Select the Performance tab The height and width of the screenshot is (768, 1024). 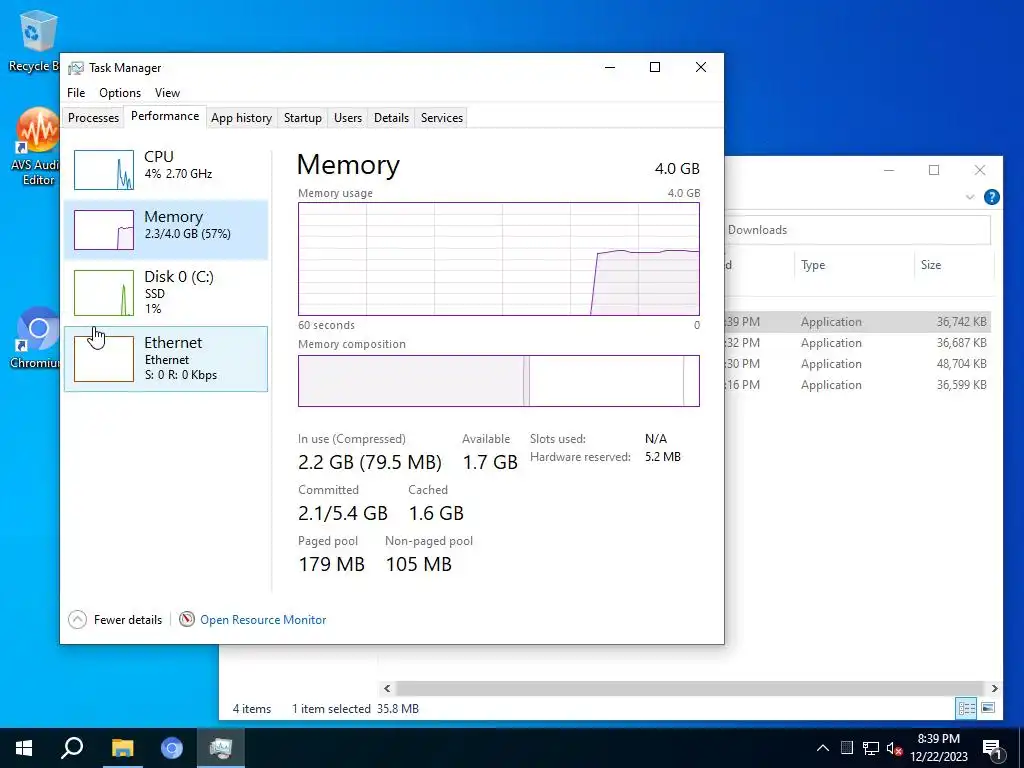[x=165, y=116]
